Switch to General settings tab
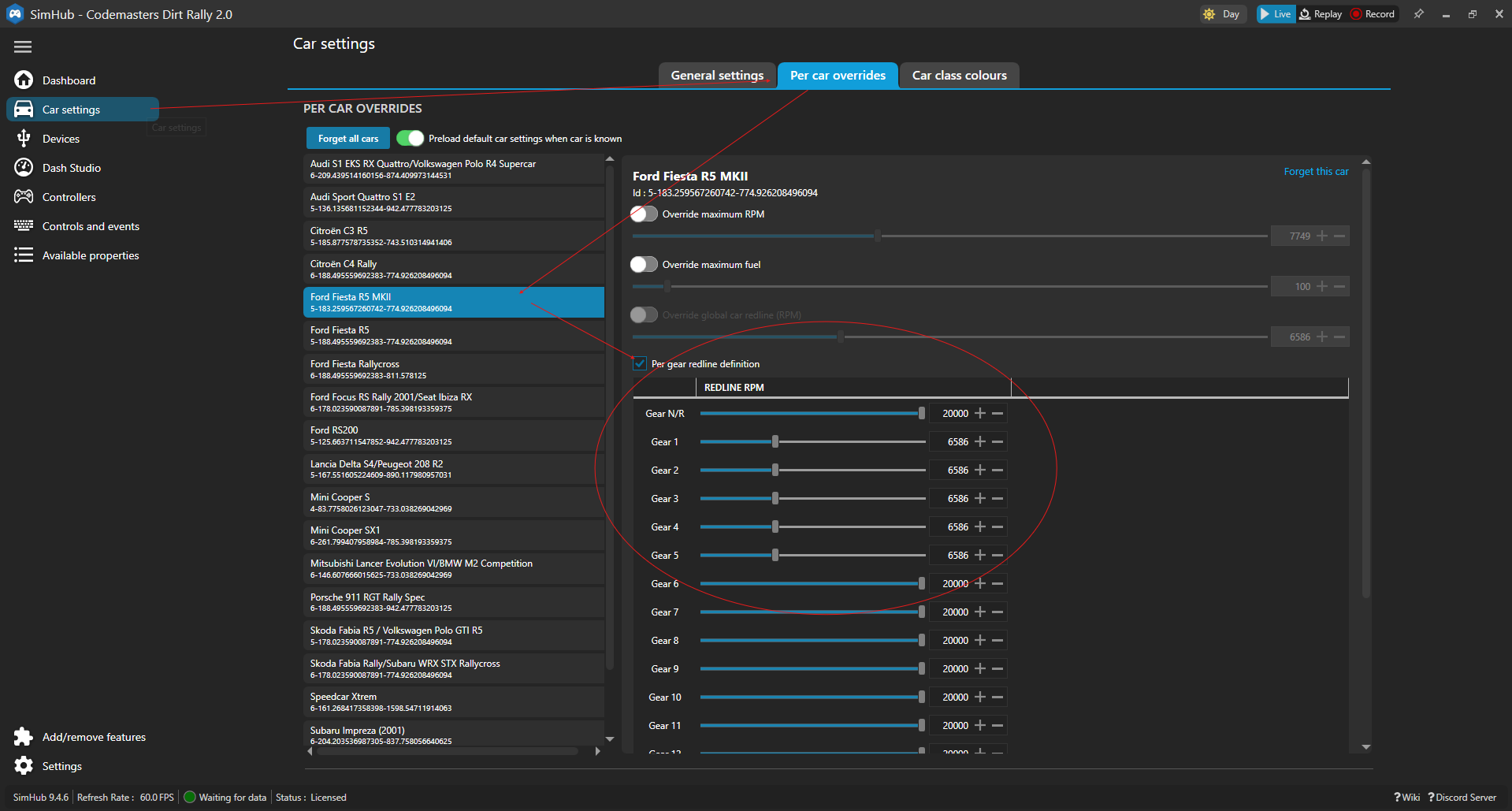 pyautogui.click(x=717, y=76)
